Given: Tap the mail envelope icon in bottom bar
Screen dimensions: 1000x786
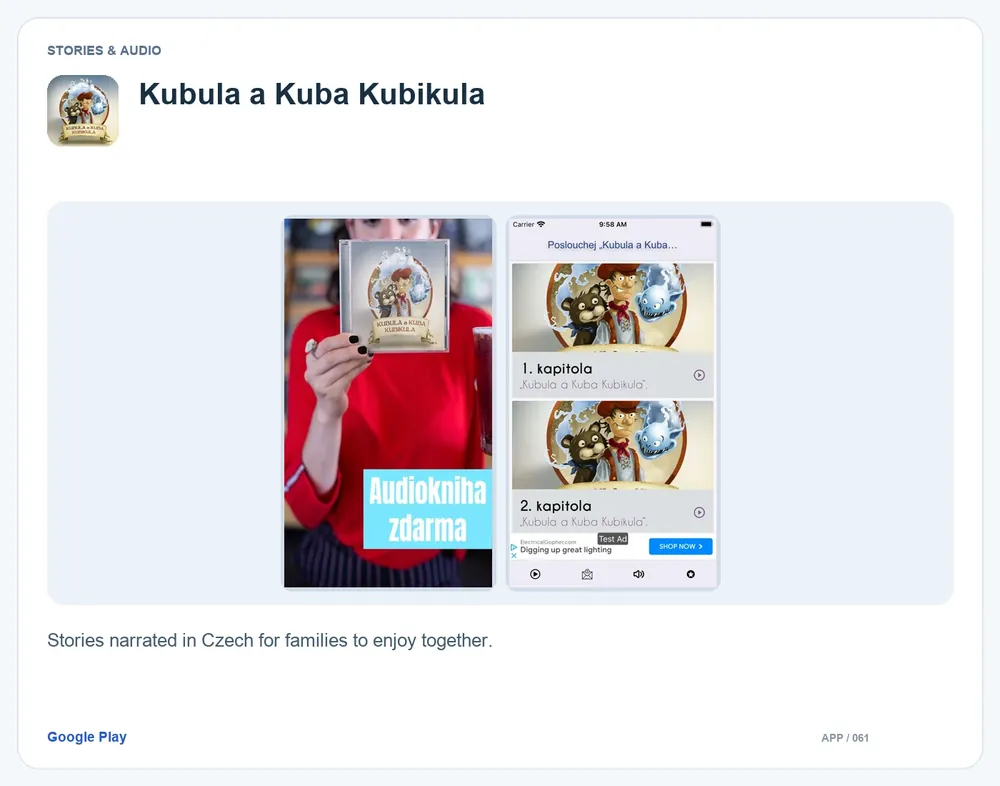Looking at the screenshot, I should pyautogui.click(x=587, y=574).
